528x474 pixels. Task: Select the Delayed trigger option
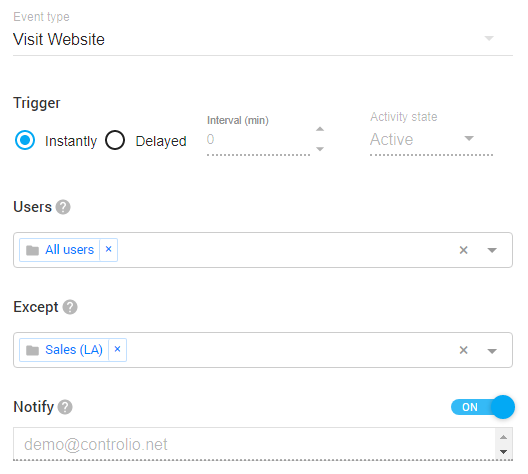point(115,140)
